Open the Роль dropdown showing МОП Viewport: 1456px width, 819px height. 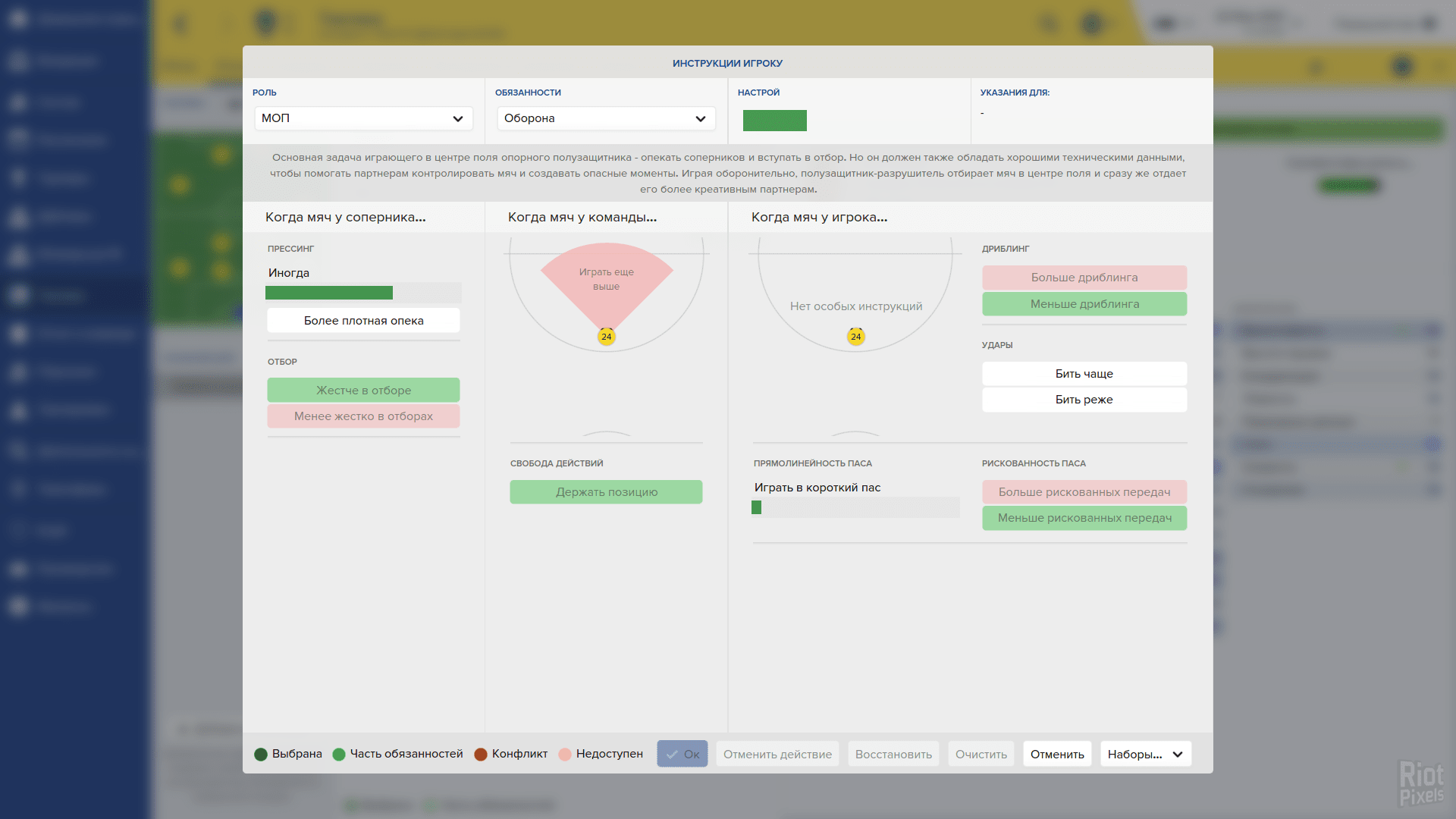pyautogui.click(x=362, y=118)
